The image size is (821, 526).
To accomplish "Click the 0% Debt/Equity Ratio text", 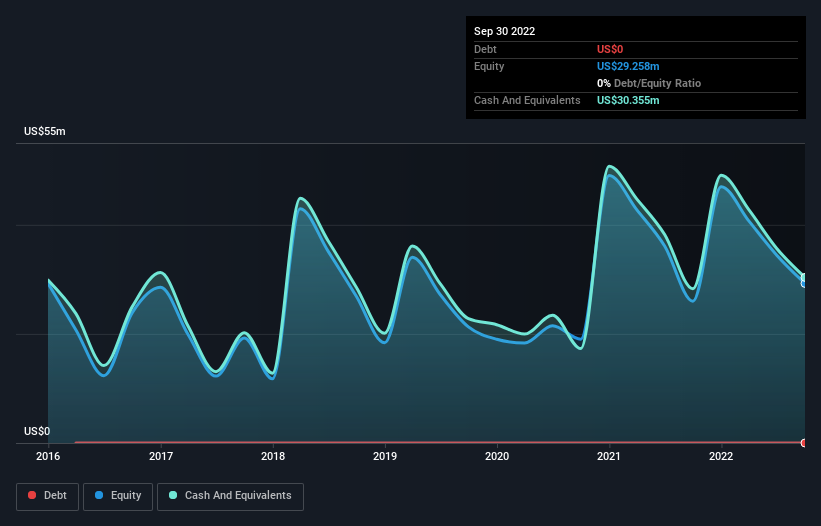I will click(x=649, y=83).
